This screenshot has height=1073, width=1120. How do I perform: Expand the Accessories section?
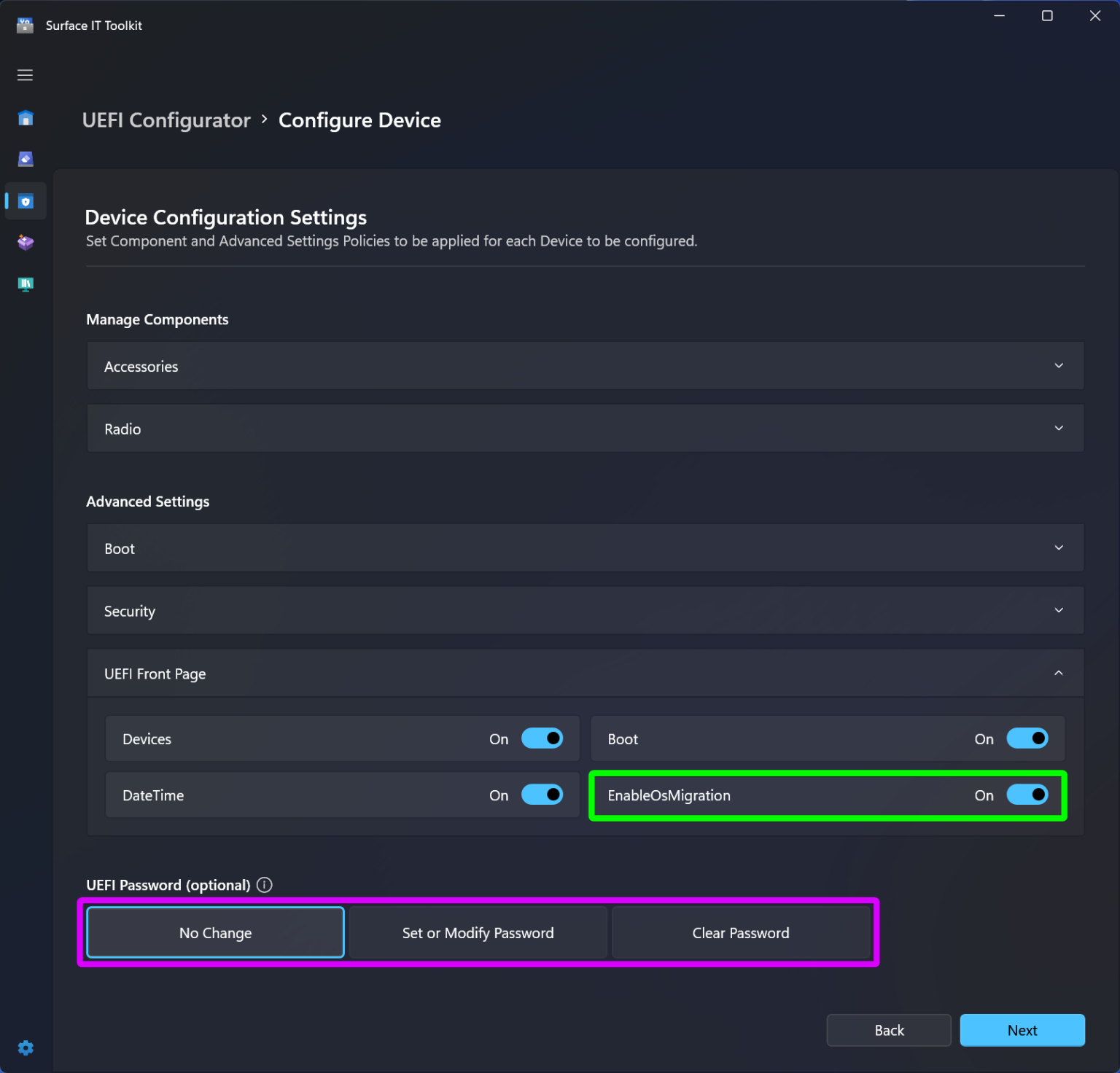tap(1058, 366)
